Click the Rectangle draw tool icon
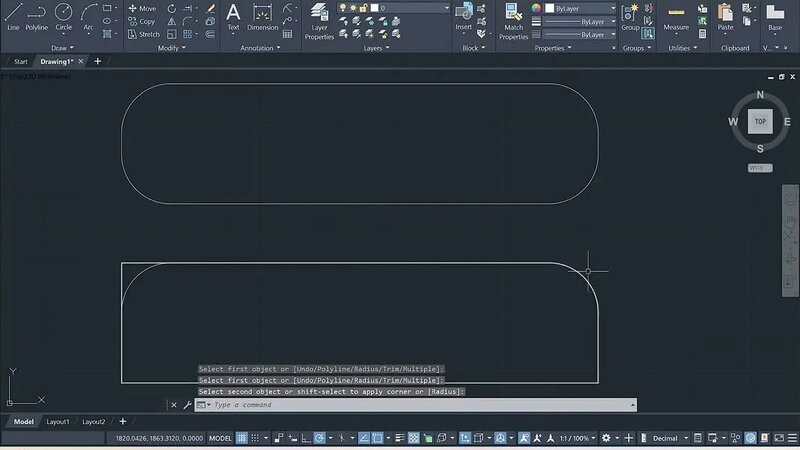This screenshot has height=450, width=800. 107,8
